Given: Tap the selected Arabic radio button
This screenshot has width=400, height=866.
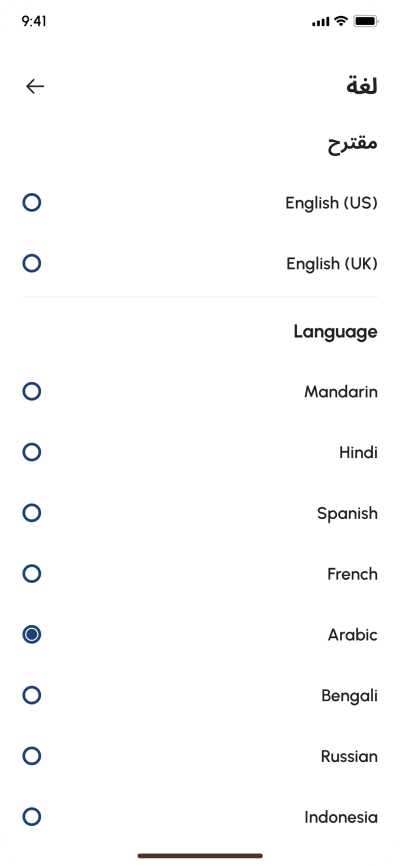Looking at the screenshot, I should [31, 635].
